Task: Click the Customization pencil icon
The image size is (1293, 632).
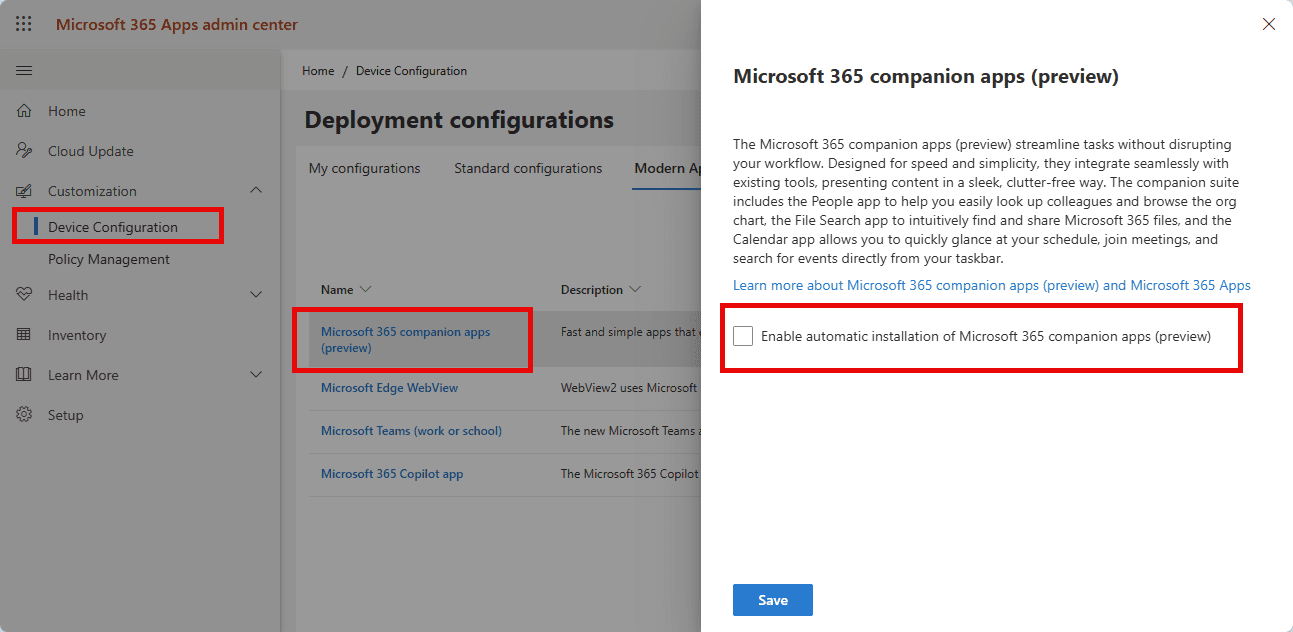Action: (x=25, y=191)
